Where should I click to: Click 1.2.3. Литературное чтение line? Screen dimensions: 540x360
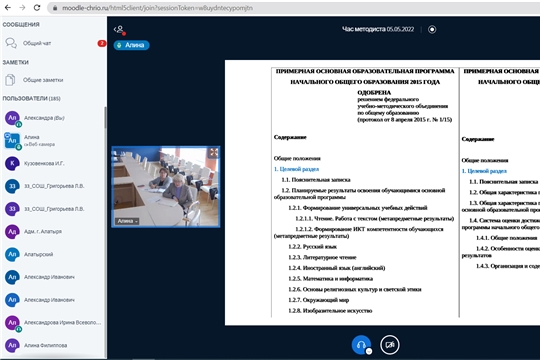click(322, 257)
